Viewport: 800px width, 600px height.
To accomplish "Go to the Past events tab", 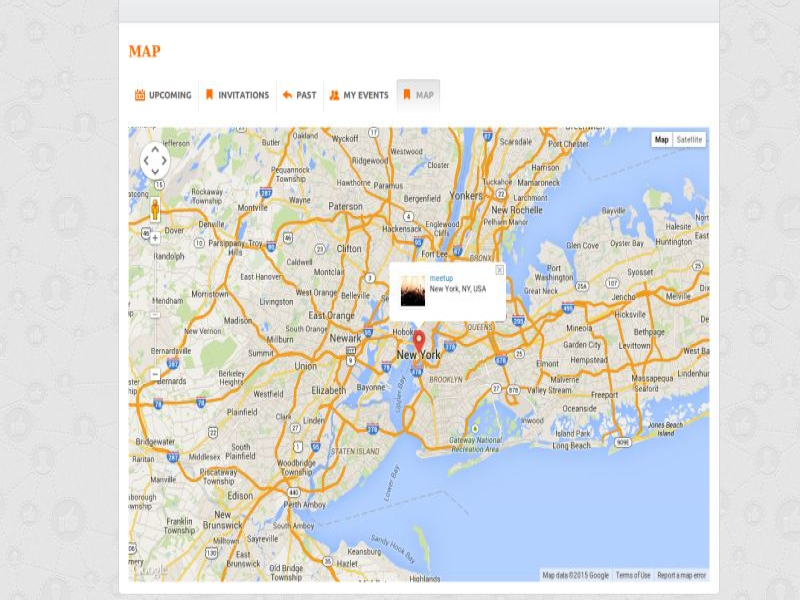I will [299, 96].
